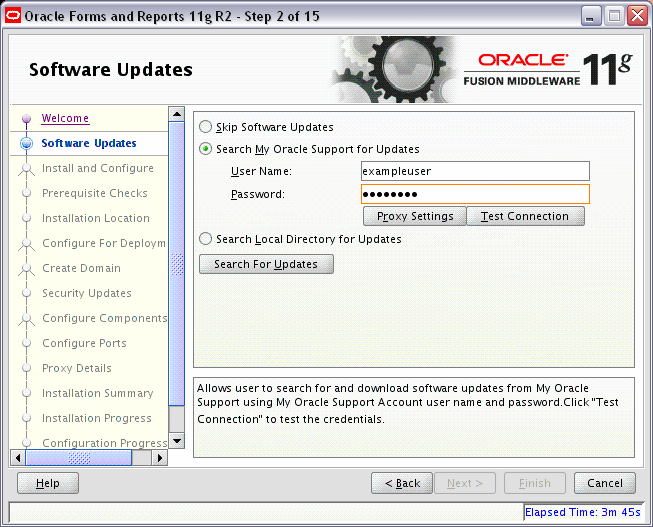Click the Installation Location step
Image resolution: width=653 pixels, height=527 pixels.
[x=96, y=218]
